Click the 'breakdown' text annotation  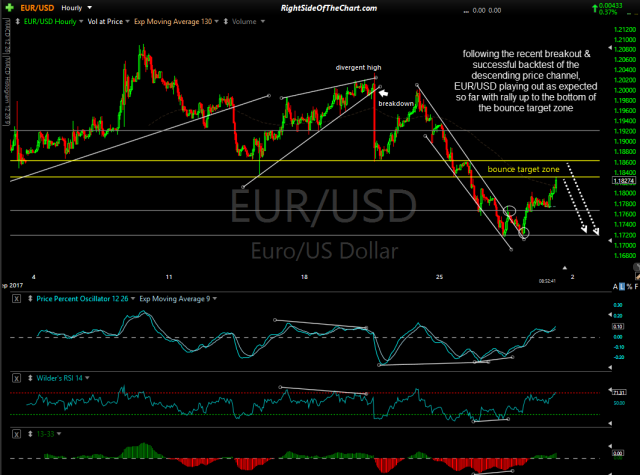396,104
